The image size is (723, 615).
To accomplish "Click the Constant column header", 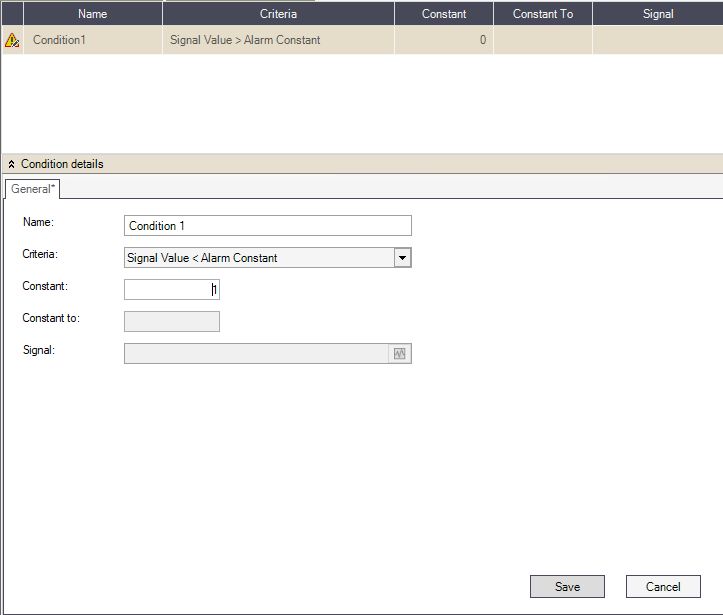I will tap(443, 14).
